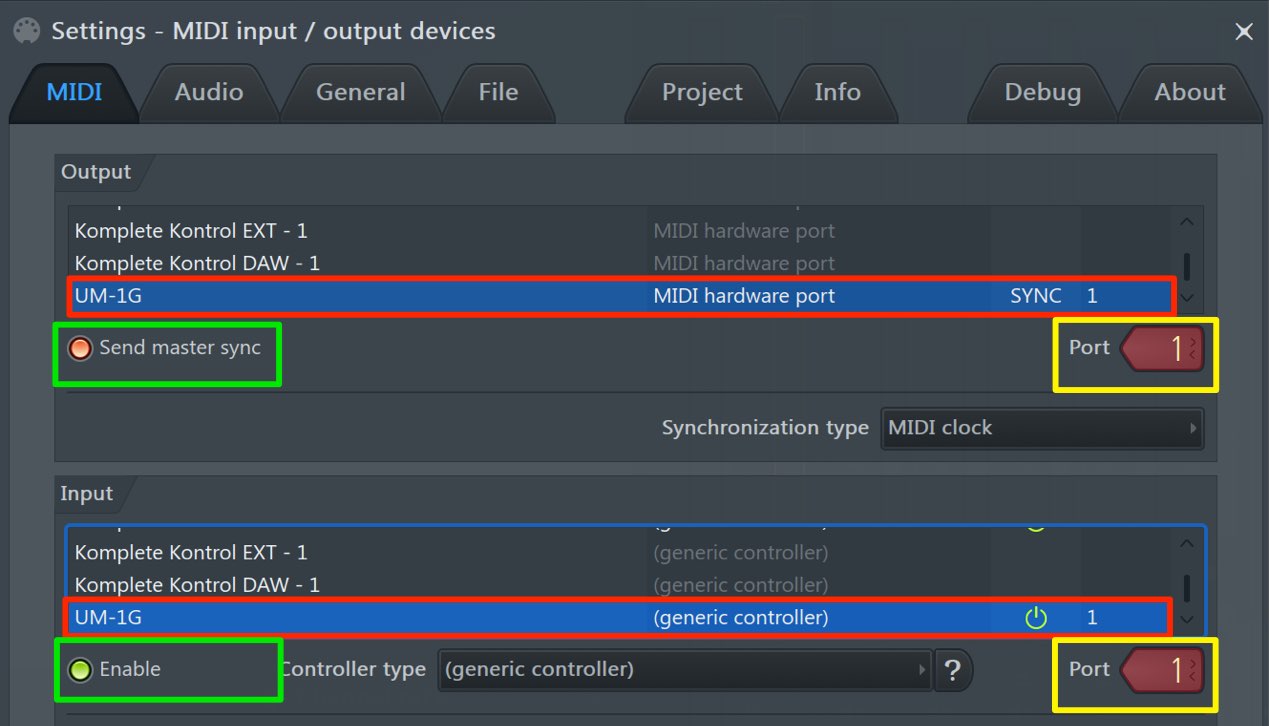Screen dimensions: 1270x726
Task: Select Komplete Kontrol EXT - 1 input
Action: pos(620,553)
